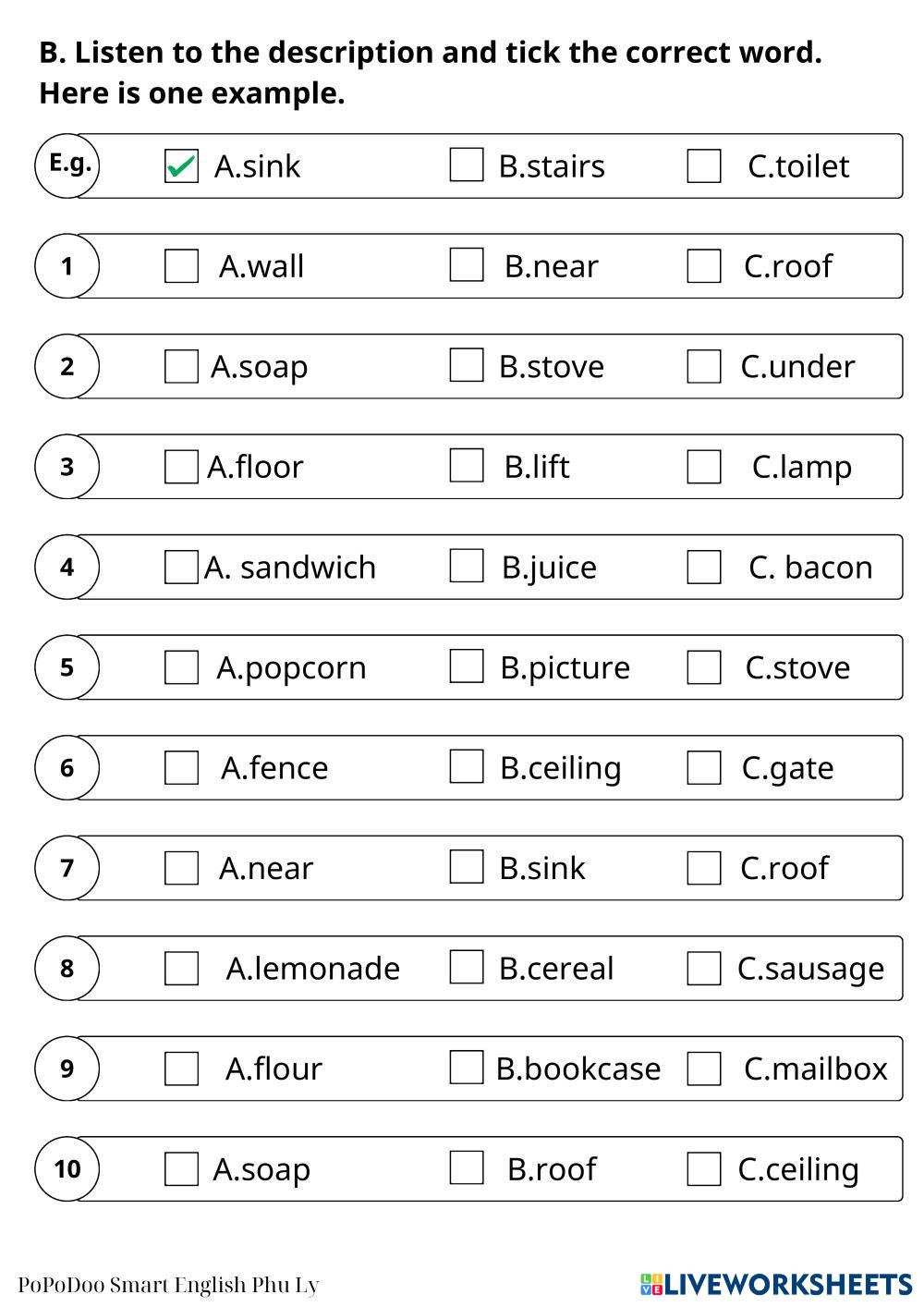Select the B.juice checkbox in question 4
The image size is (924, 1307).
point(467,566)
